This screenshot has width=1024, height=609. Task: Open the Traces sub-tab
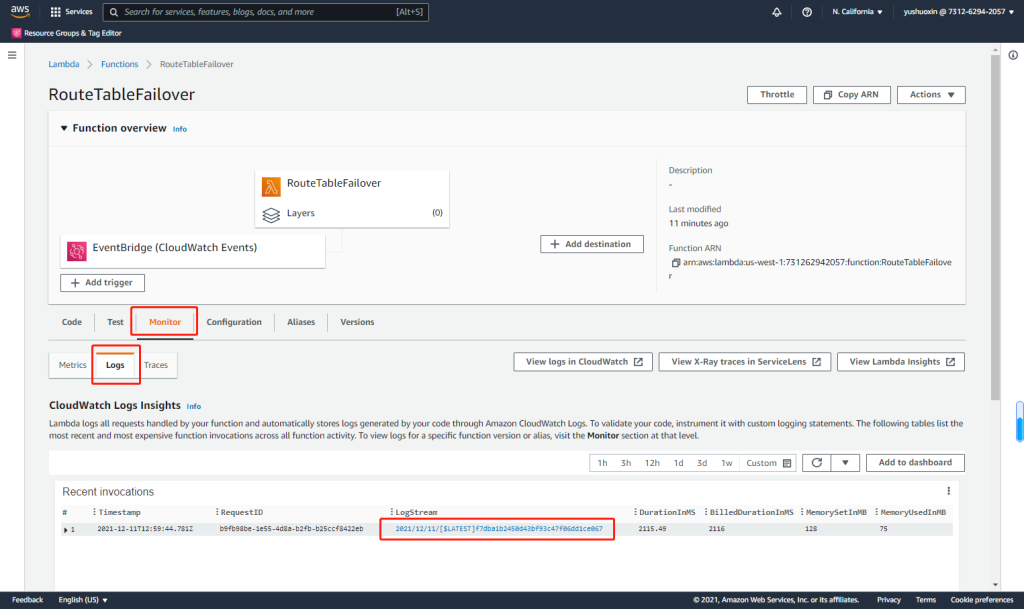pyautogui.click(x=156, y=365)
